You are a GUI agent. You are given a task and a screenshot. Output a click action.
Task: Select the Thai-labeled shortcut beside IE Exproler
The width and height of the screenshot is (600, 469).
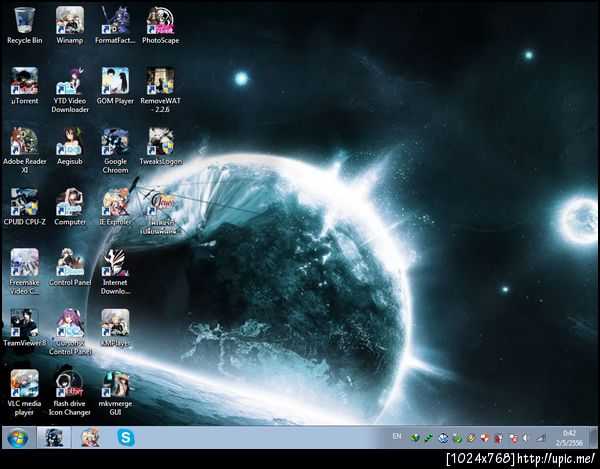coord(160,213)
